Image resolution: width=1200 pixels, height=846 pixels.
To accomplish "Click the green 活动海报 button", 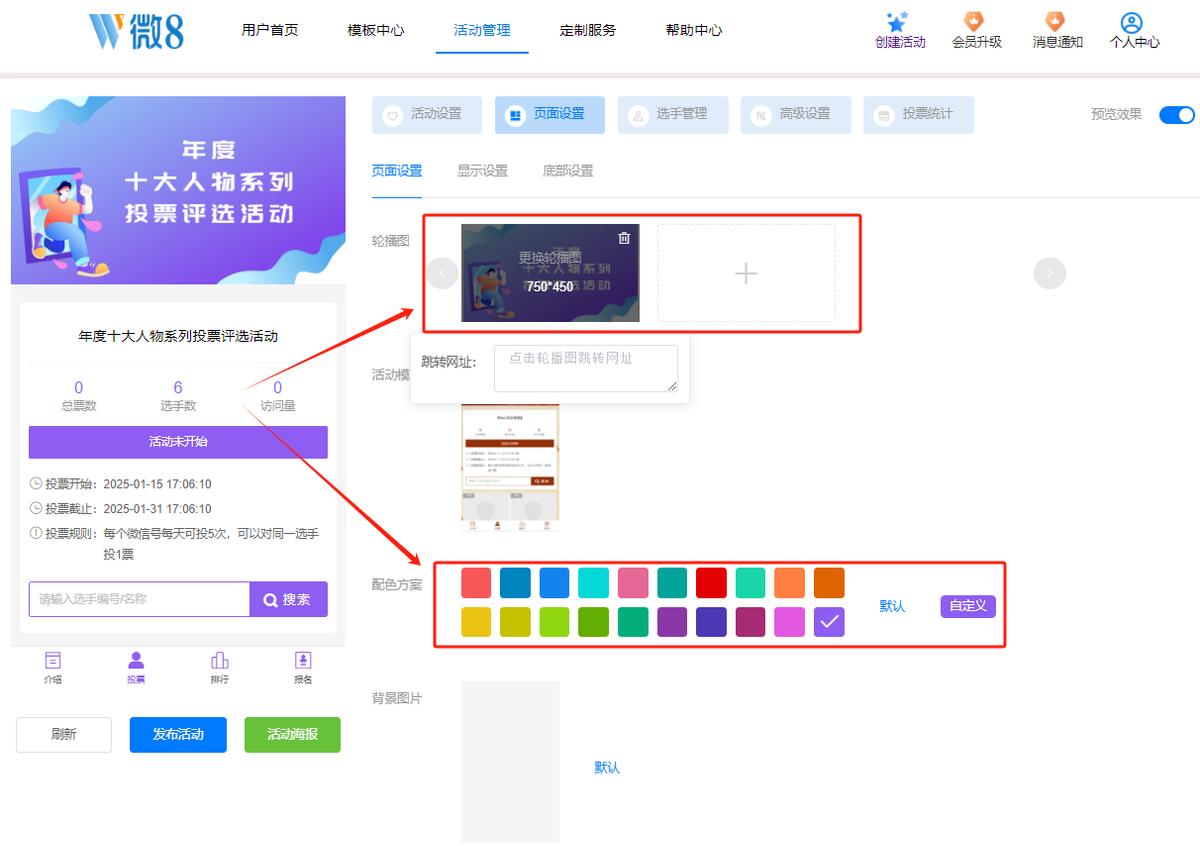I will coord(293,734).
